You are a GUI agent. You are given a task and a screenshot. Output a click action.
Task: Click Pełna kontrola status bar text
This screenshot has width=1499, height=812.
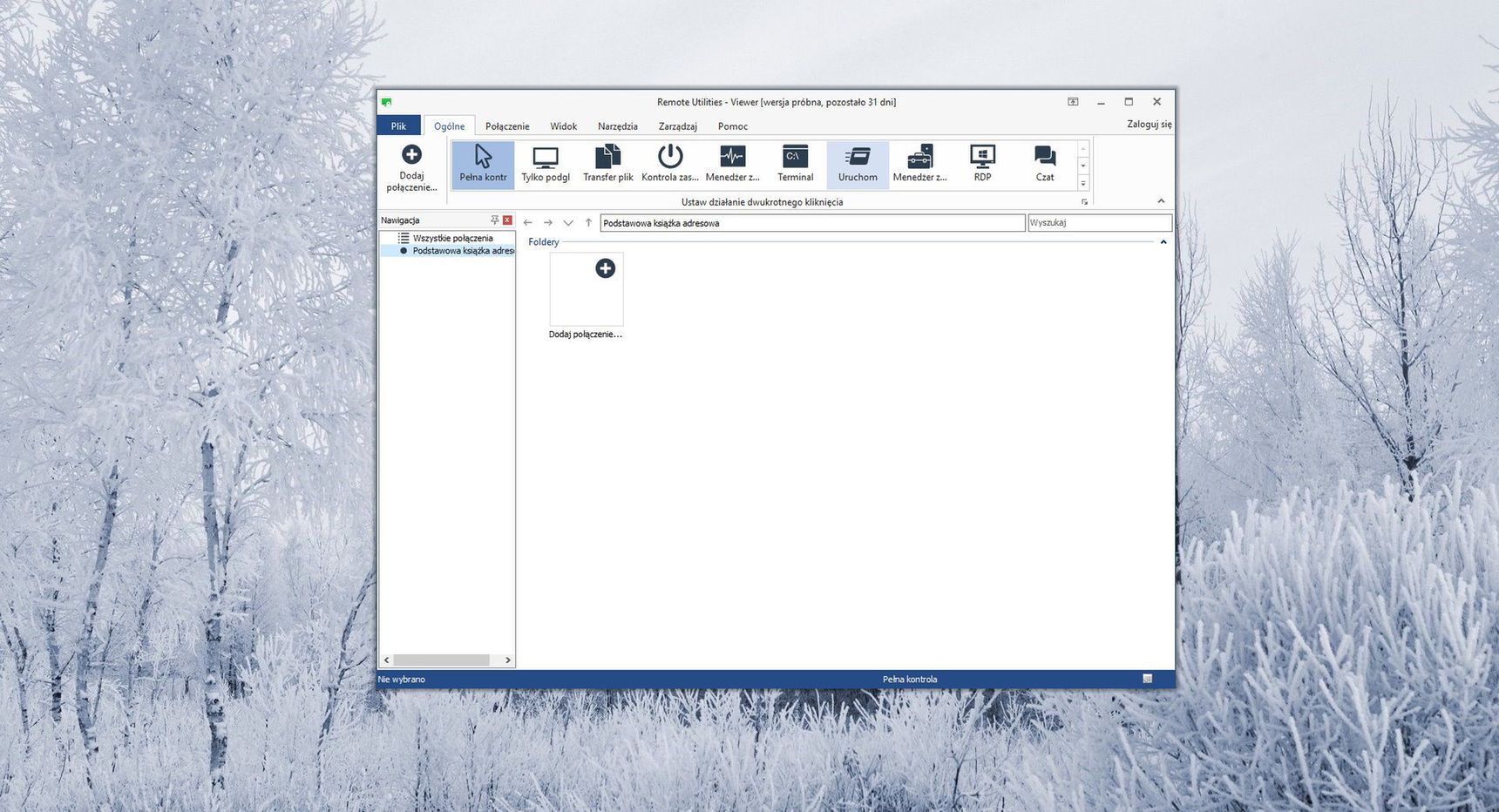(910, 680)
